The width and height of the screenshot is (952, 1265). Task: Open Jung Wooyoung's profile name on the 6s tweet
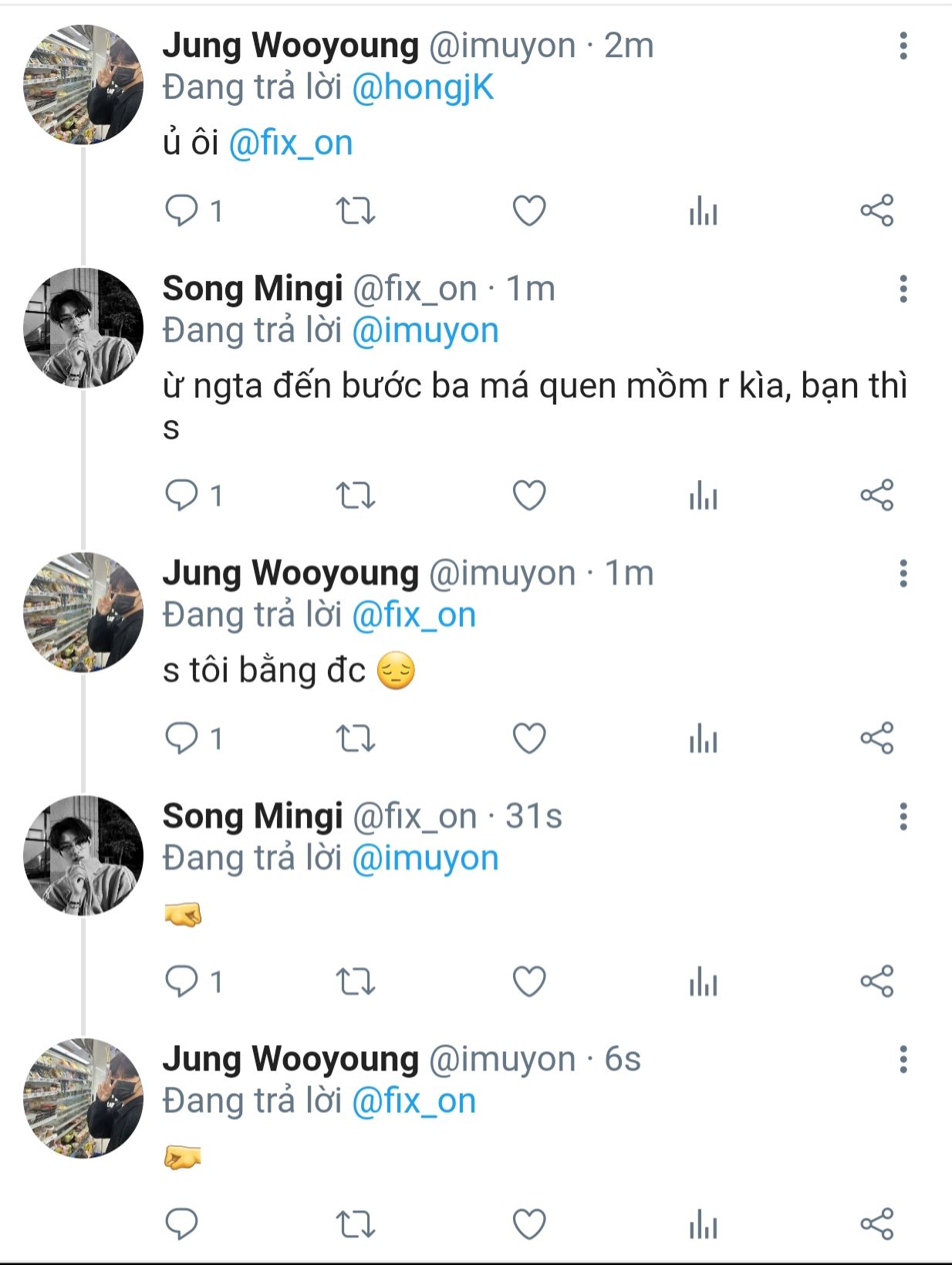coord(290,1060)
